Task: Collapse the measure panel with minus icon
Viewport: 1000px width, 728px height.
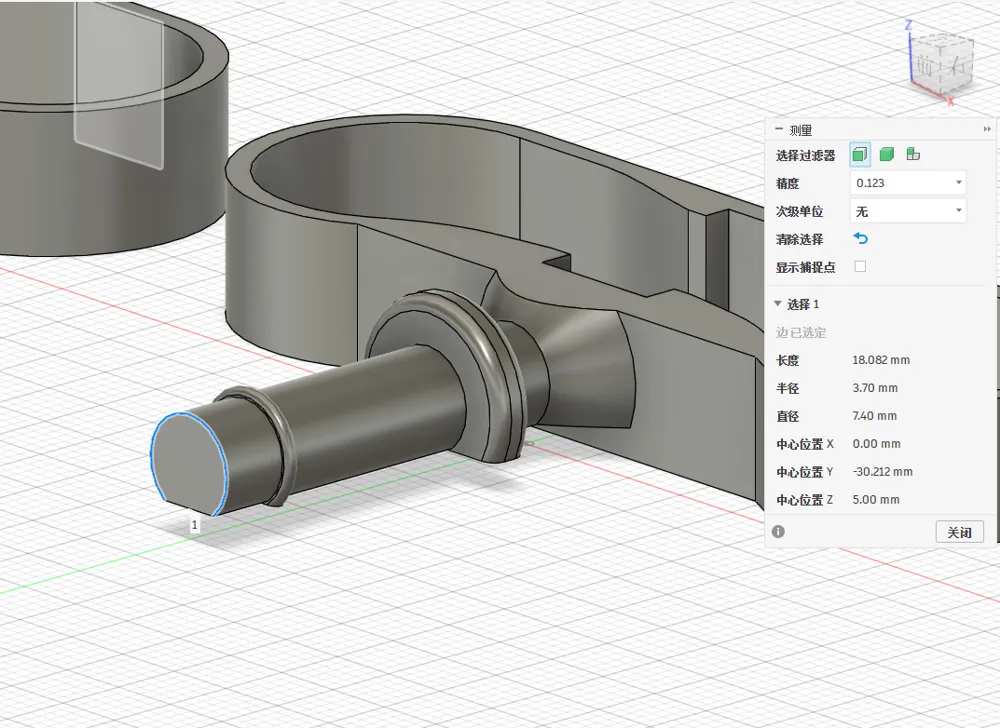Action: pos(779,129)
